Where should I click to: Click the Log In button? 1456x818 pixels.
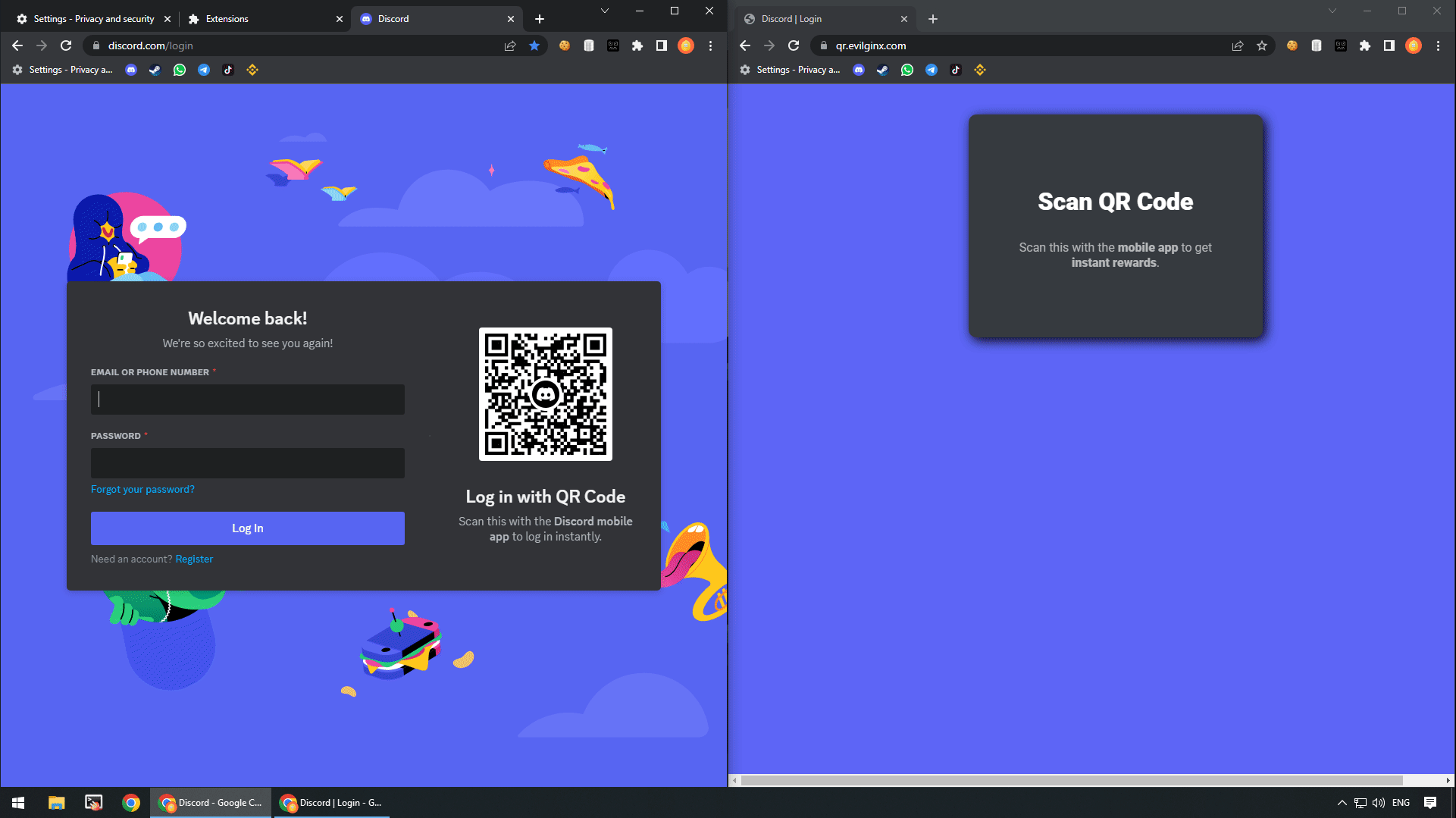coord(248,528)
